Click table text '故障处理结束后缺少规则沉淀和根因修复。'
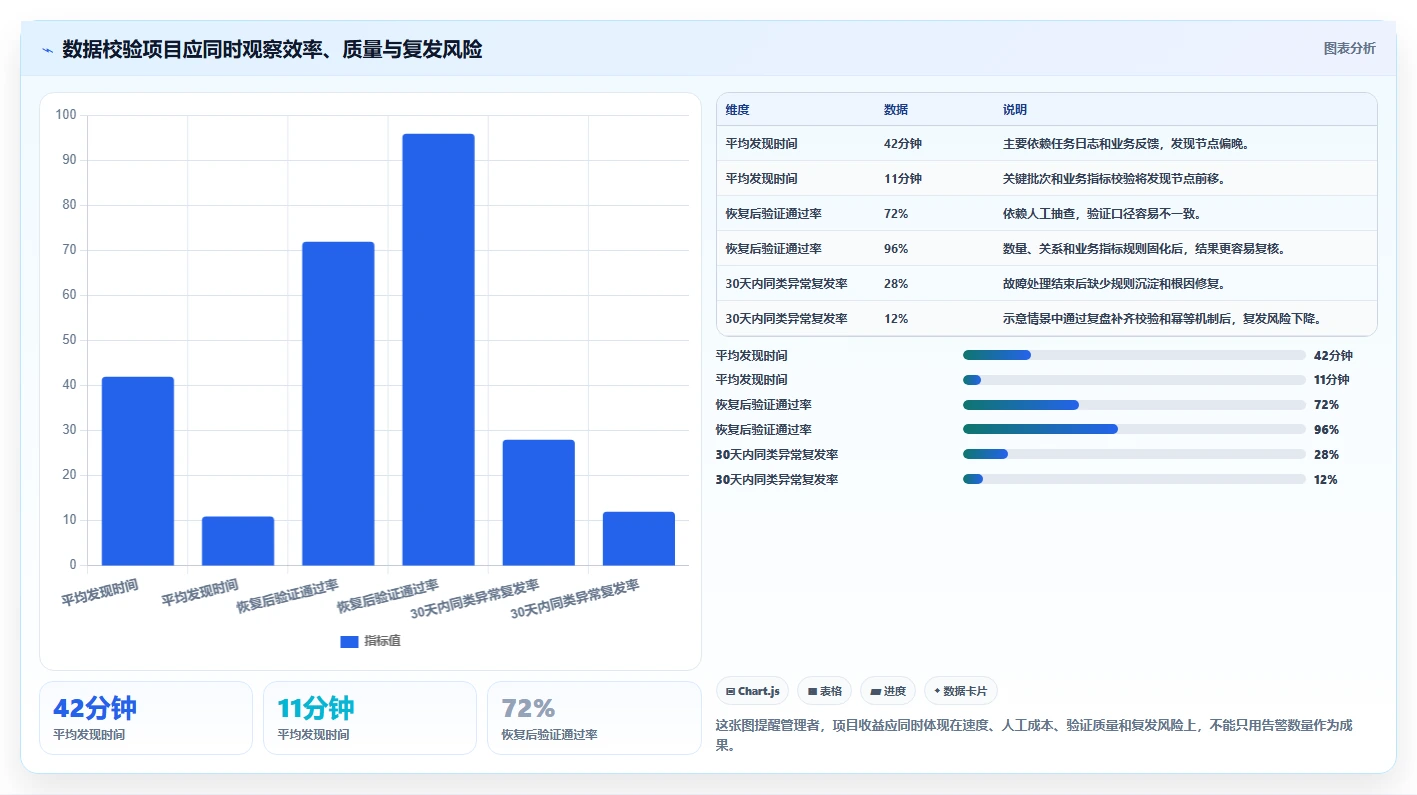 [1114, 284]
